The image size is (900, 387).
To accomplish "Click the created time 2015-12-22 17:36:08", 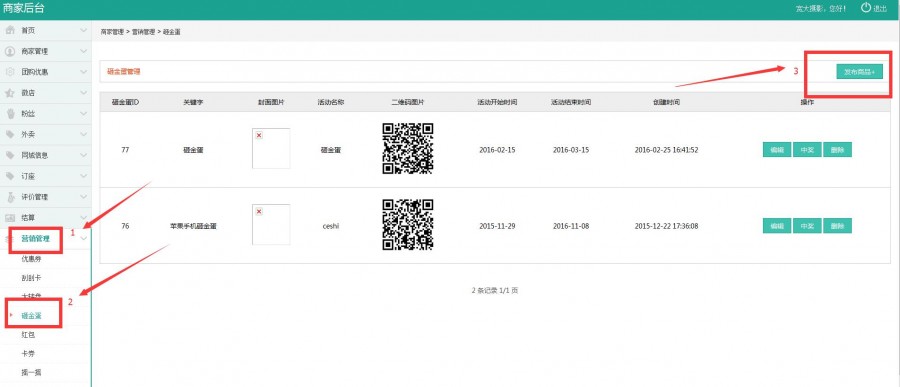I will click(x=666, y=226).
